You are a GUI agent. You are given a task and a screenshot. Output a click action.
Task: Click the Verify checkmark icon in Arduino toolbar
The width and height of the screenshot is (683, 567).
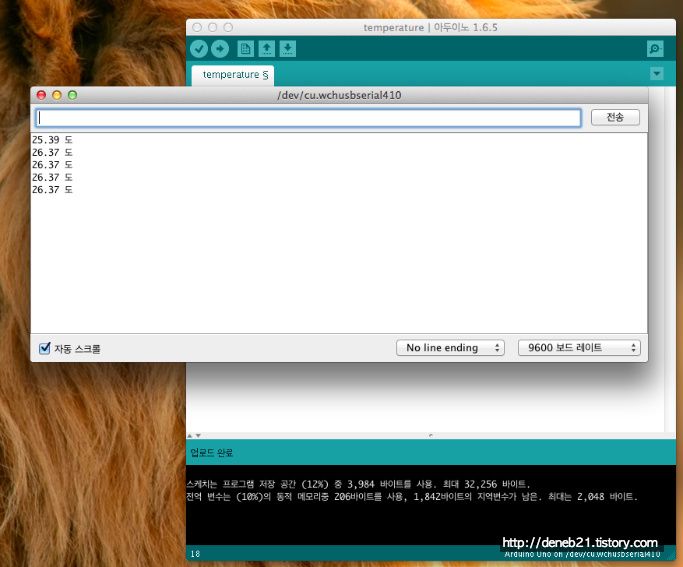(199, 49)
